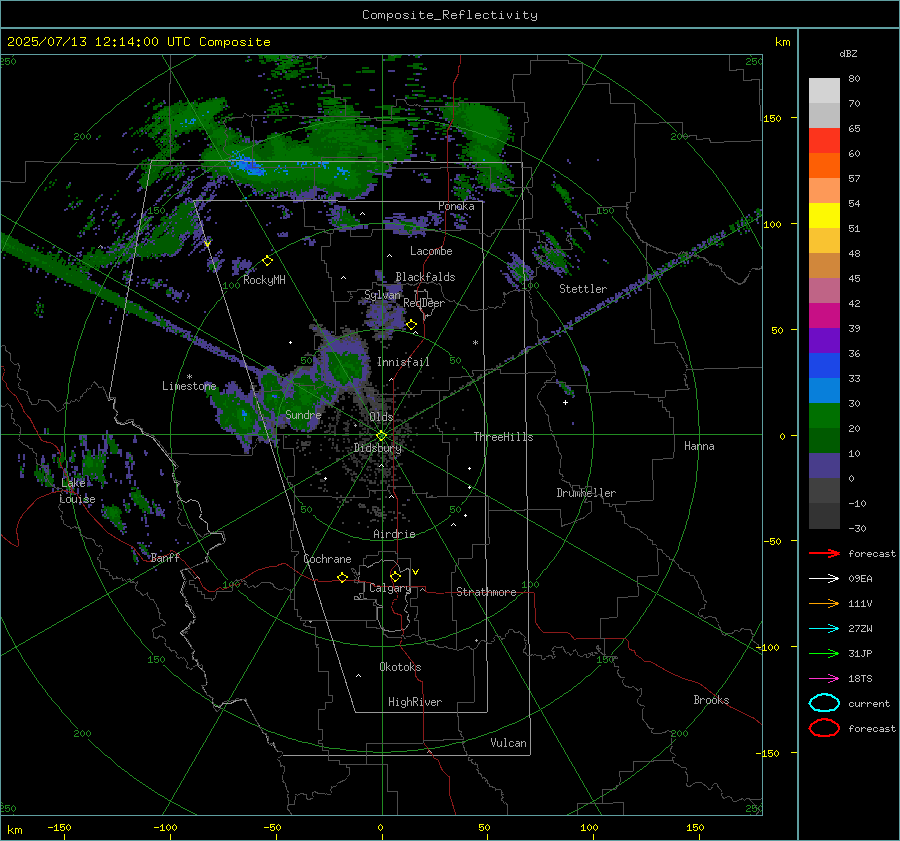Click the Calgary label
Image resolution: width=900 pixels, height=841 pixels.
pyautogui.click(x=390, y=588)
